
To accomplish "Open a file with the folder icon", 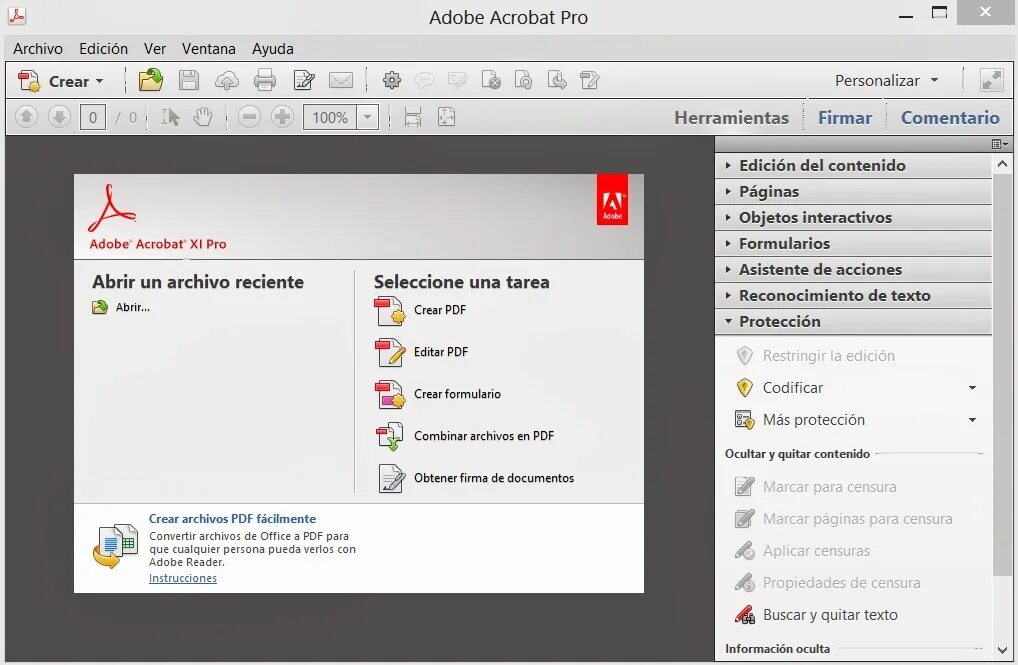I will click(x=151, y=81).
